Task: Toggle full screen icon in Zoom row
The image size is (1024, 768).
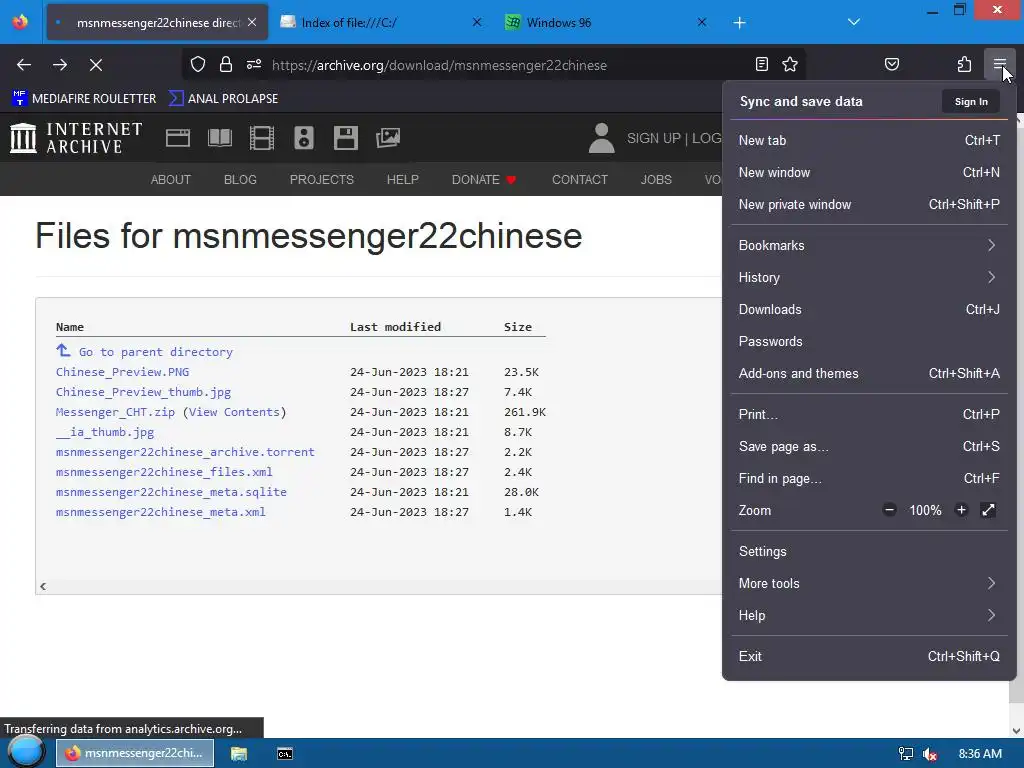Action: pyautogui.click(x=989, y=510)
